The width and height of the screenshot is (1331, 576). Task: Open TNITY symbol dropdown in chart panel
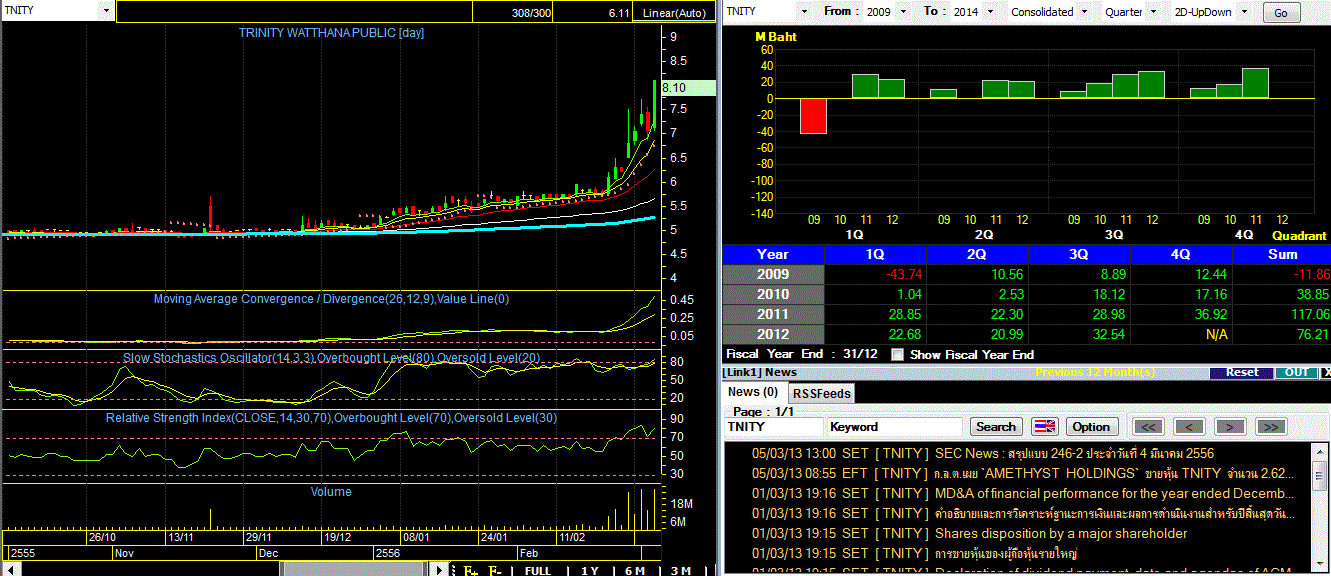107,11
